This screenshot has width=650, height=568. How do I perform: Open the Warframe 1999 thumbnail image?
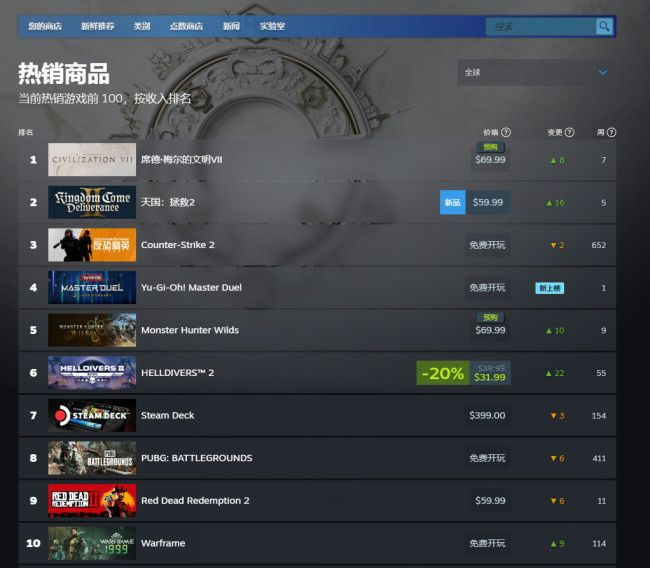point(92,543)
